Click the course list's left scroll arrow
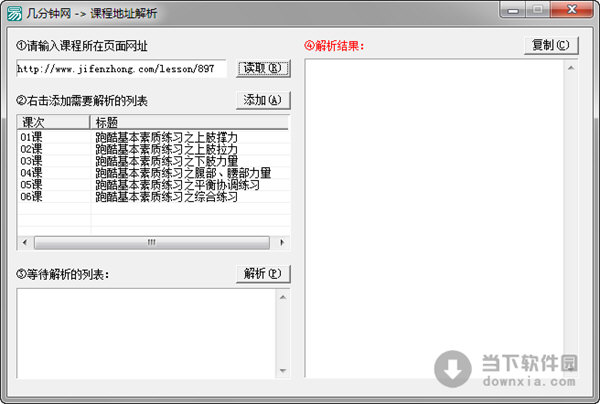 pos(25,242)
